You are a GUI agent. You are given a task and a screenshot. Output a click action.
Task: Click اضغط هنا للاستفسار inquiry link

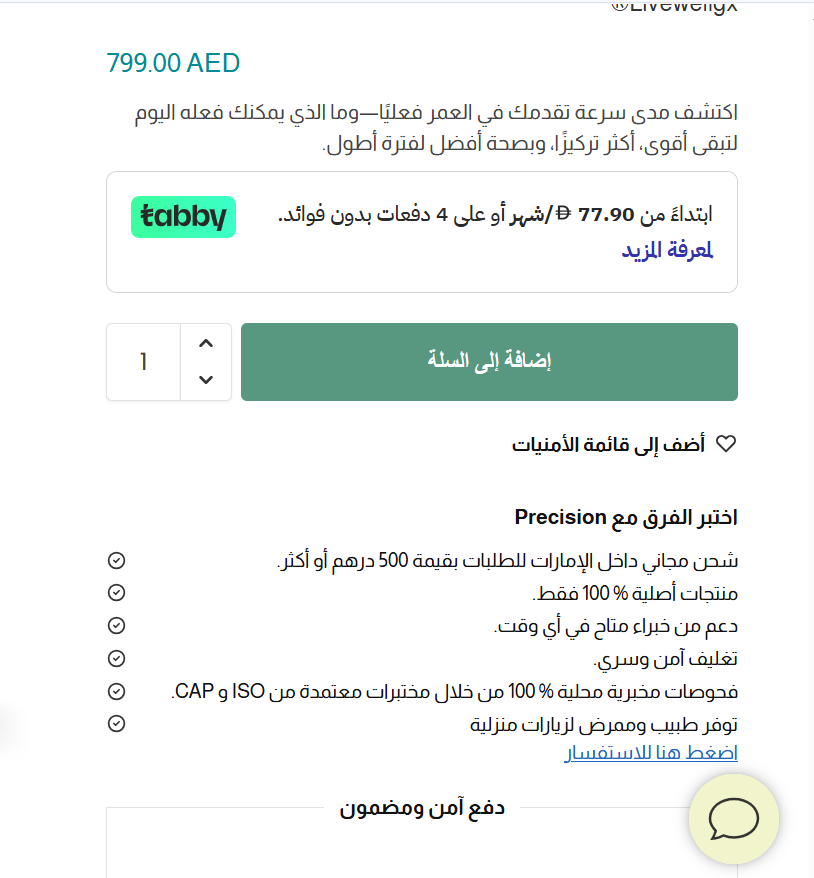tap(651, 753)
